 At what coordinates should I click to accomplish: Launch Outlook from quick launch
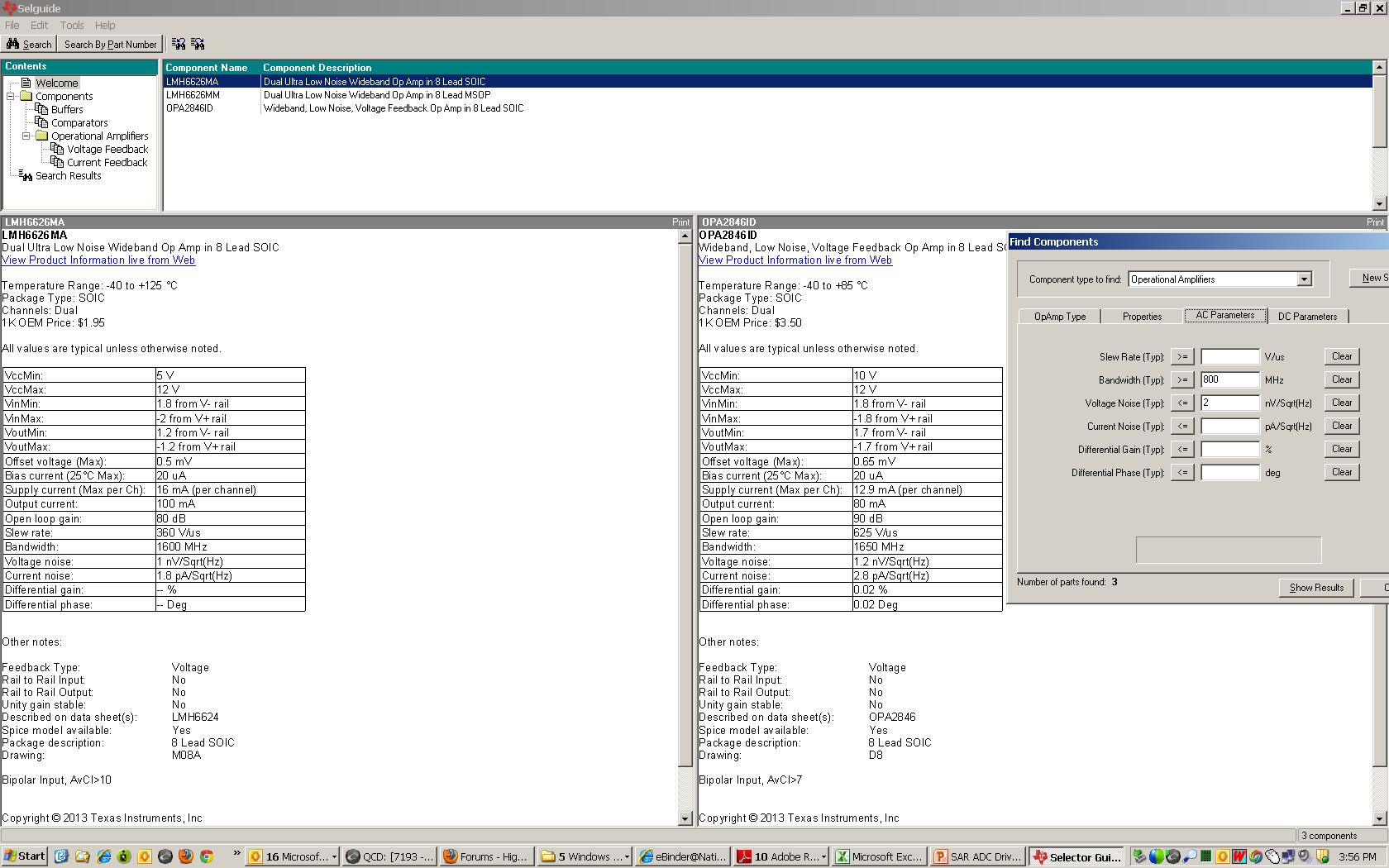[x=145, y=856]
